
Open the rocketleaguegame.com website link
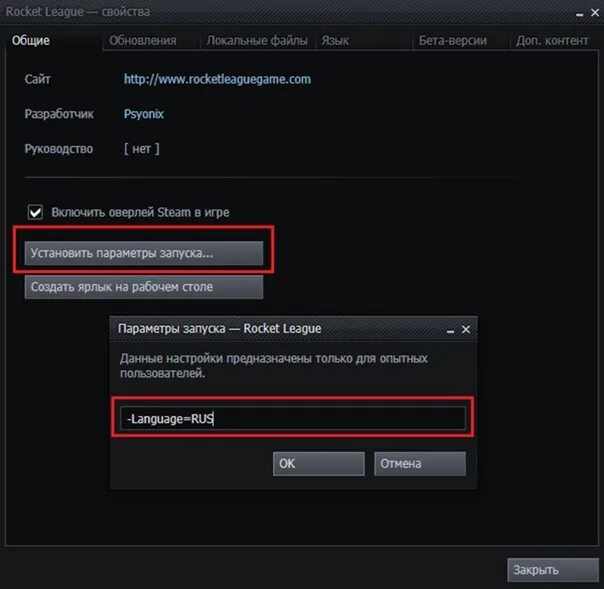tap(217, 79)
